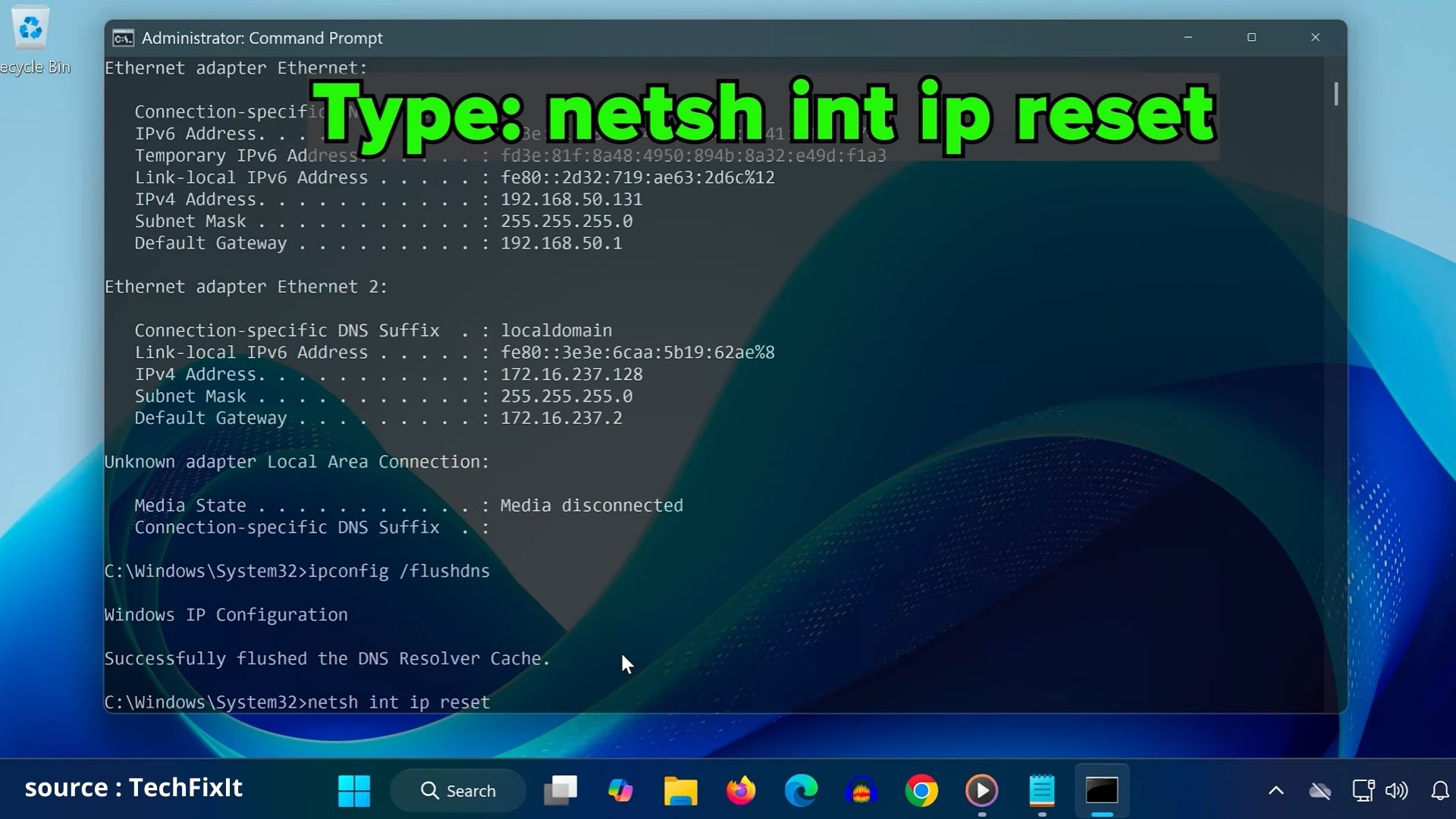Open the blue and red app beside Edge
1456x819 pixels.
pos(861,791)
